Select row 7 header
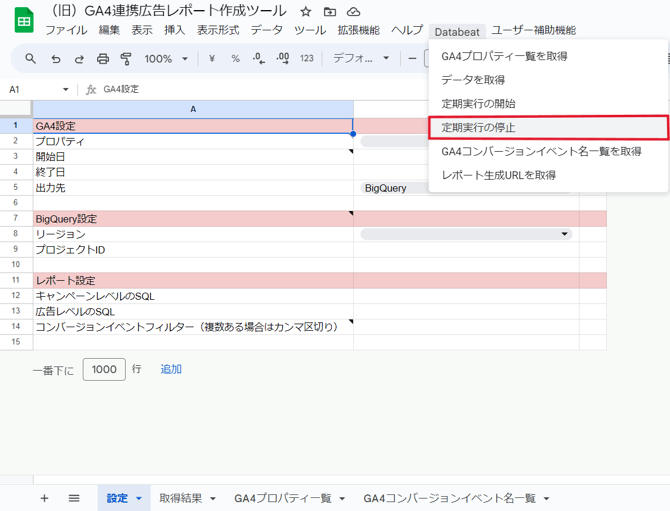This screenshot has height=511, width=670. pos(16,218)
